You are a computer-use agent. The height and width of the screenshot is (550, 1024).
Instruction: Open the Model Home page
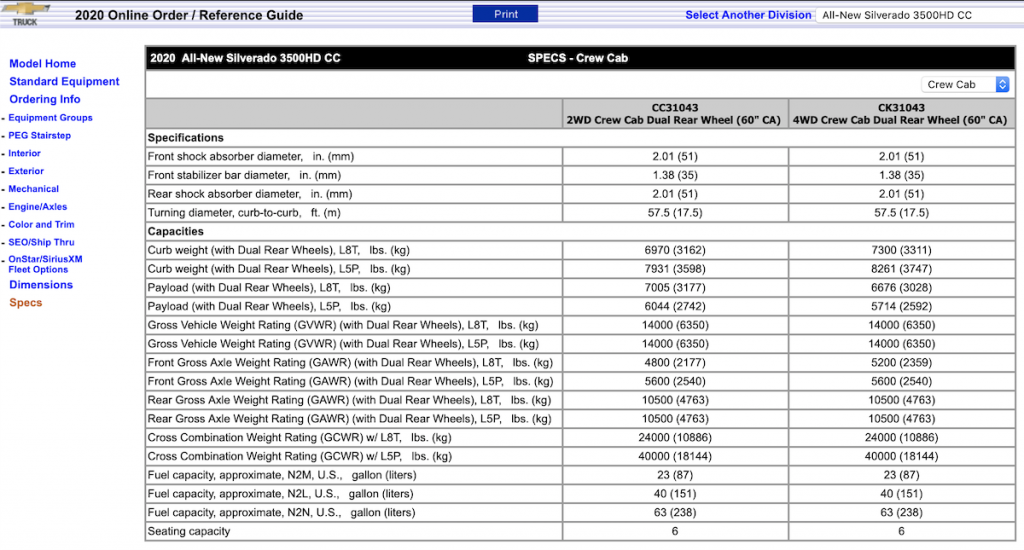pyautogui.click(x=42, y=63)
